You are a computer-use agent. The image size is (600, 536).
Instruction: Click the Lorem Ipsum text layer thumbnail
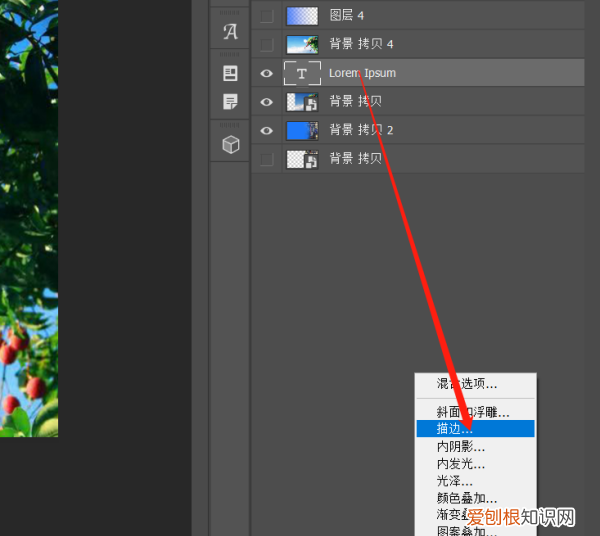[302, 73]
